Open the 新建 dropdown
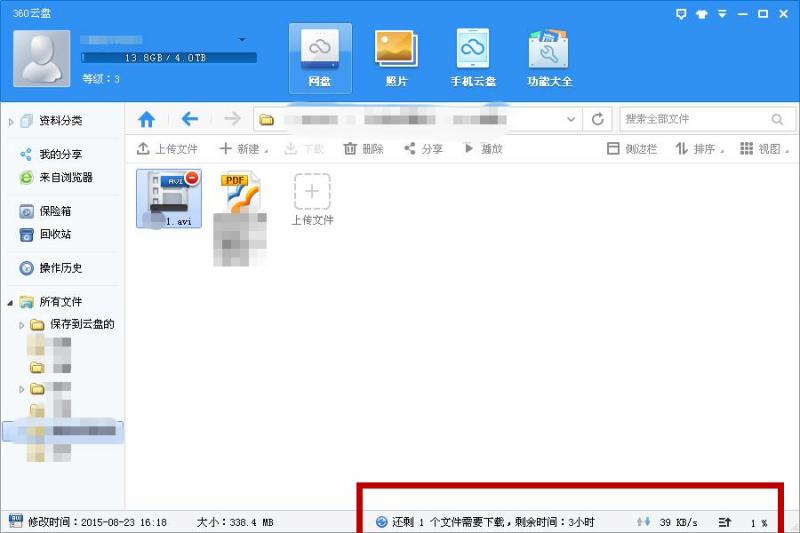This screenshot has width=800, height=533. pyautogui.click(x=243, y=149)
